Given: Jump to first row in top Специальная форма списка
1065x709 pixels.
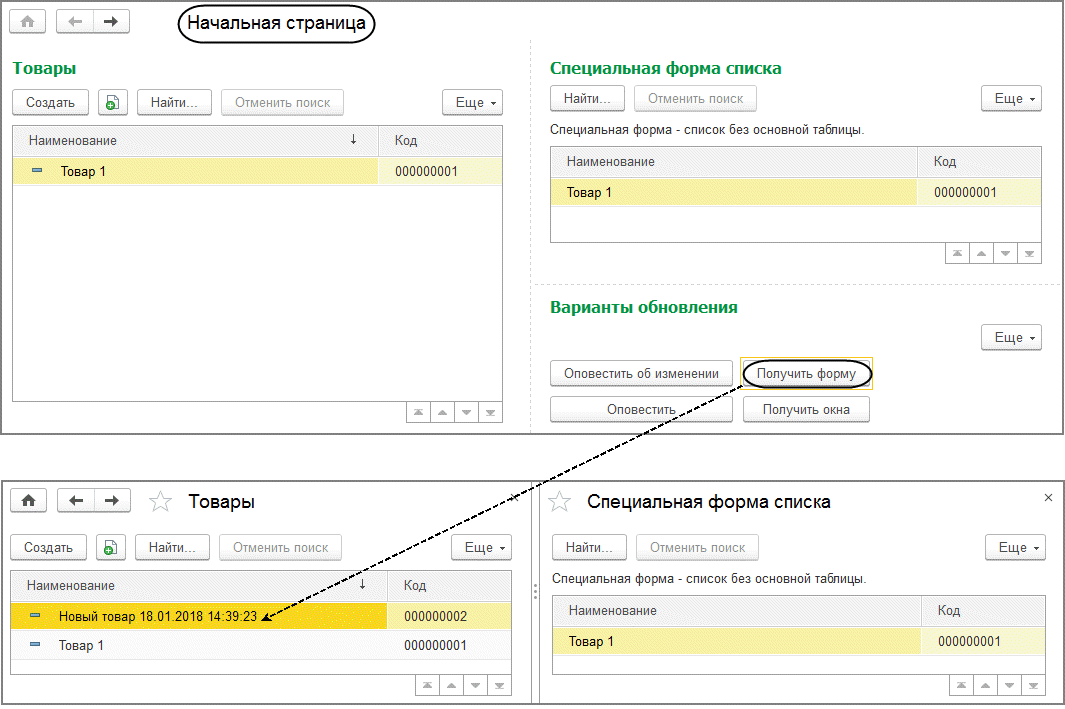Looking at the screenshot, I should 957,253.
